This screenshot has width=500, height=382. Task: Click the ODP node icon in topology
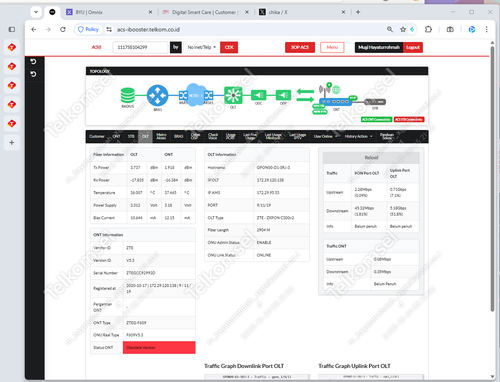tap(283, 95)
